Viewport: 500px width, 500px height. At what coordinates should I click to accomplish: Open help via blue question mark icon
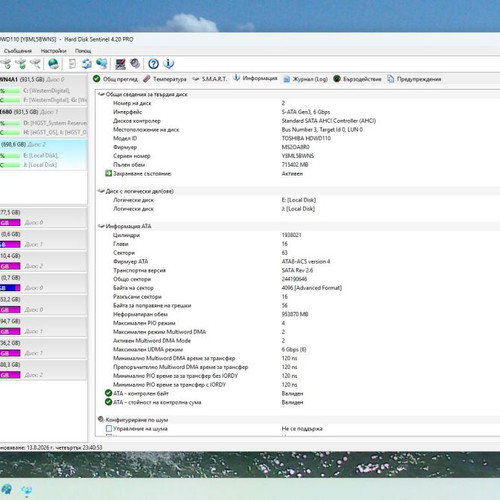tap(153, 63)
